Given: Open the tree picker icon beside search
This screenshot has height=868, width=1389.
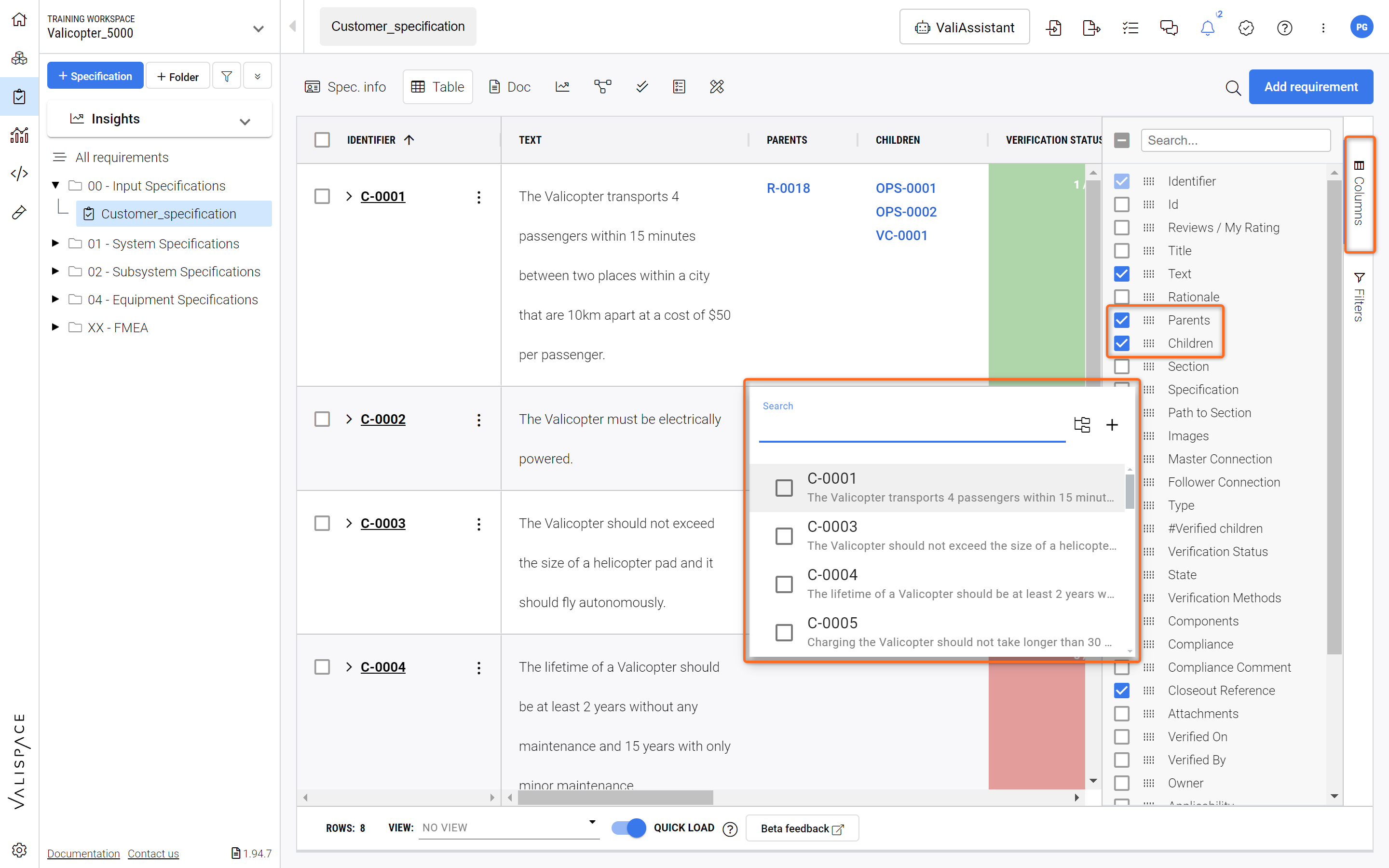Looking at the screenshot, I should [x=1082, y=425].
